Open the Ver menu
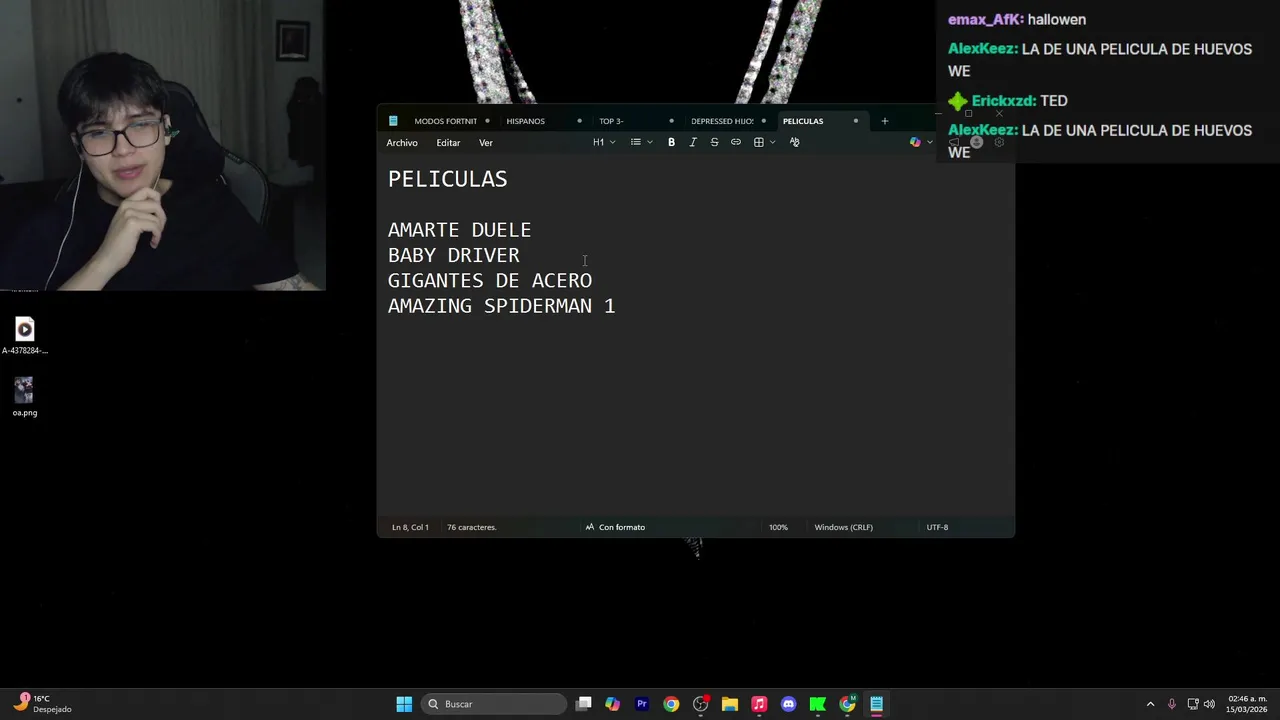Screen dimensions: 1280x720 [x=486, y=143]
